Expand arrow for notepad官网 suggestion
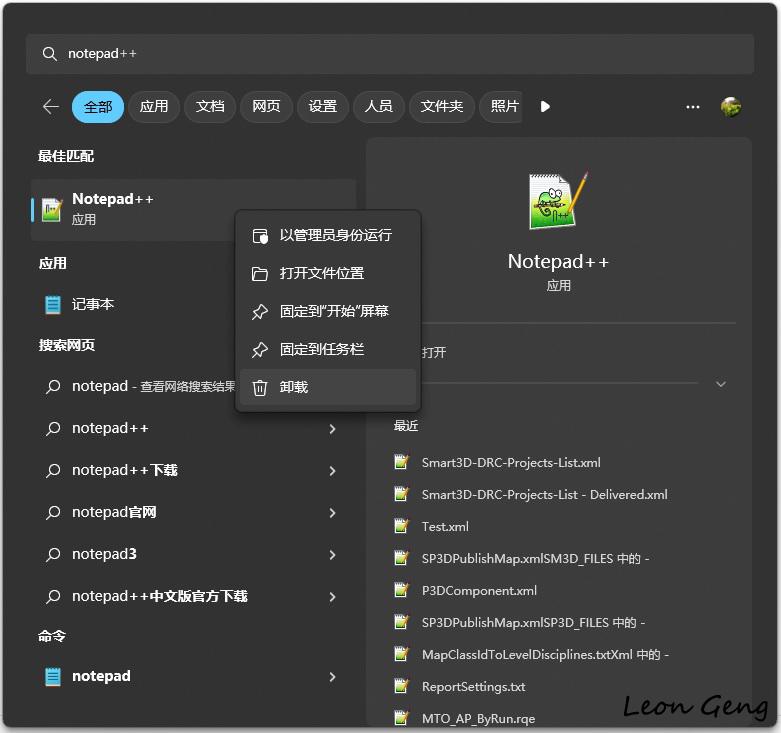Viewport: 781px width, 733px height. [x=333, y=512]
